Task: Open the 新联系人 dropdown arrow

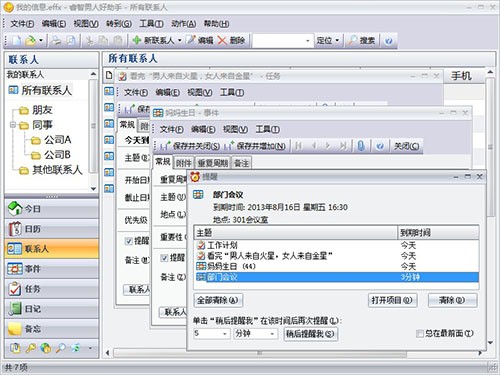Action: [x=180, y=41]
